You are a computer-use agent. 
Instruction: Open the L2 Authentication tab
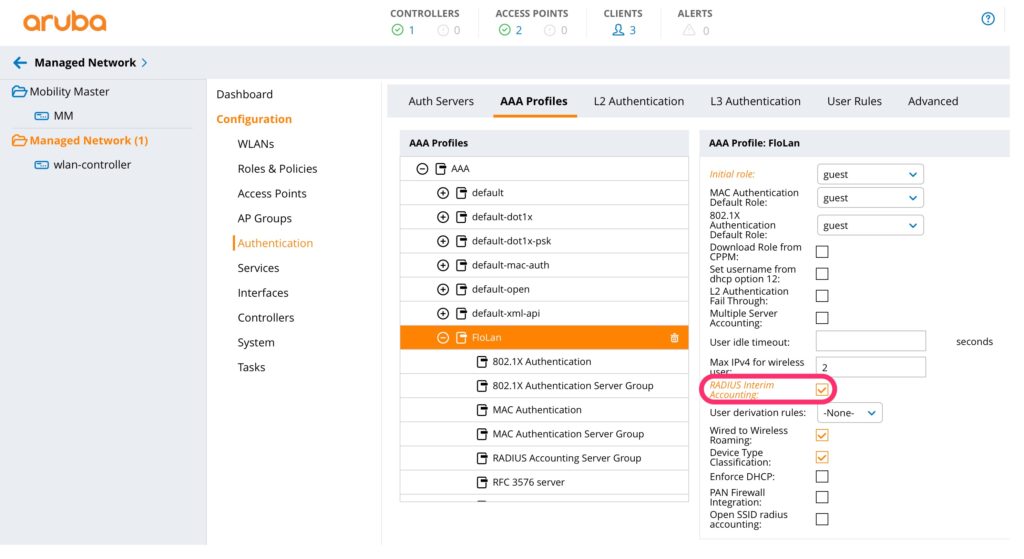(x=638, y=101)
